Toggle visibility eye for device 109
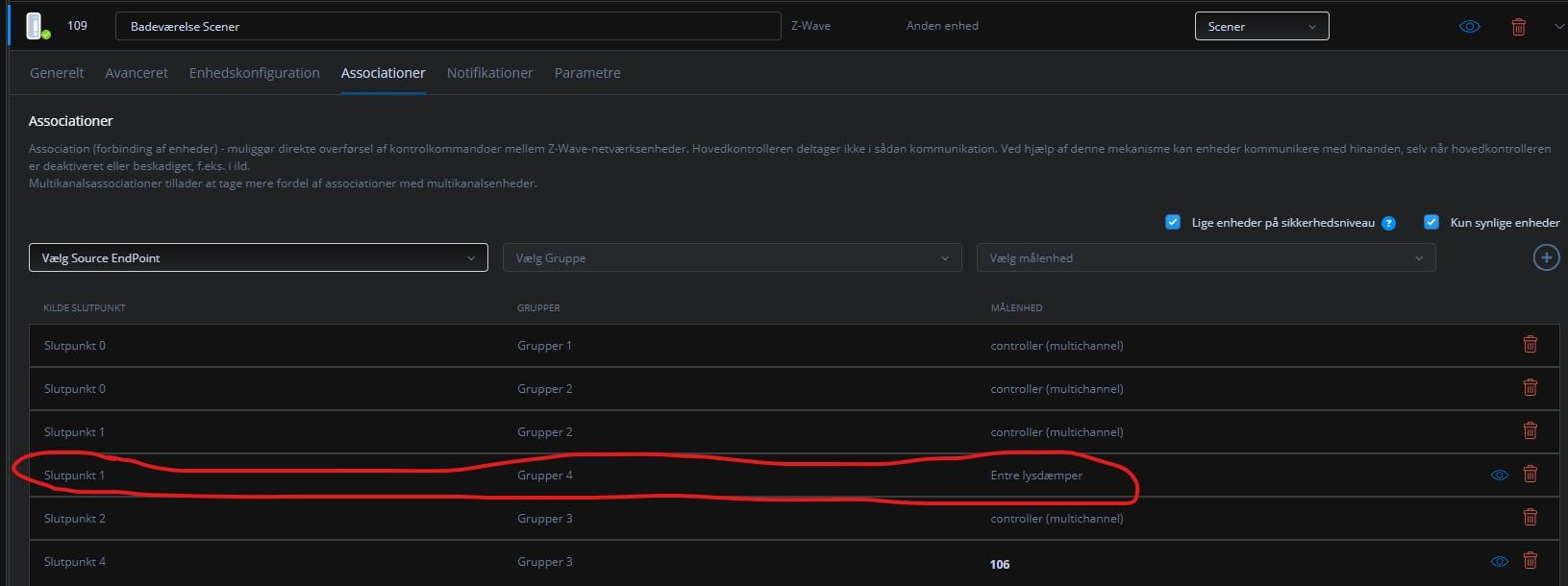1568x586 pixels. click(x=1469, y=27)
